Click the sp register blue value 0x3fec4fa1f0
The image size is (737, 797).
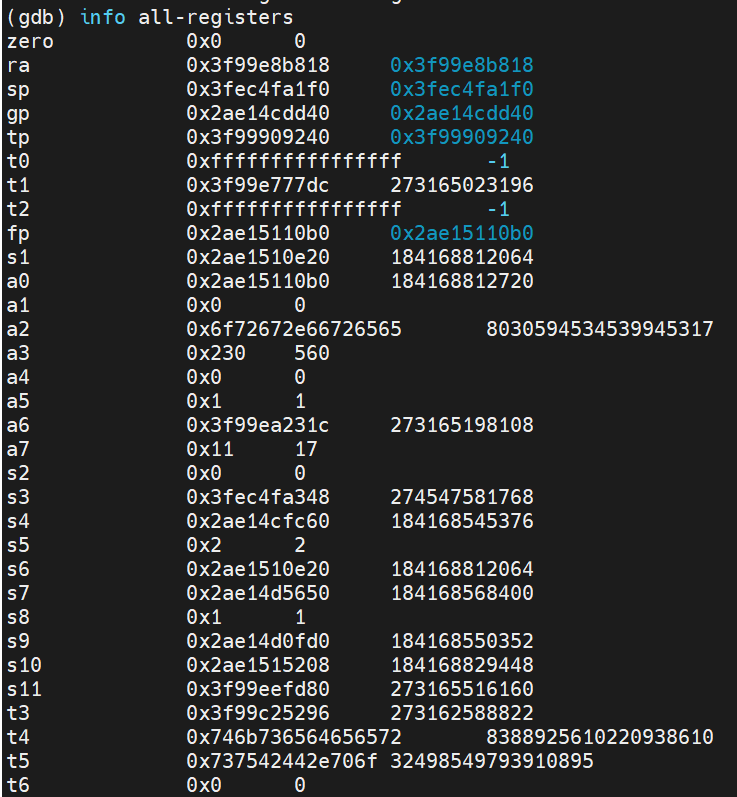click(x=462, y=89)
